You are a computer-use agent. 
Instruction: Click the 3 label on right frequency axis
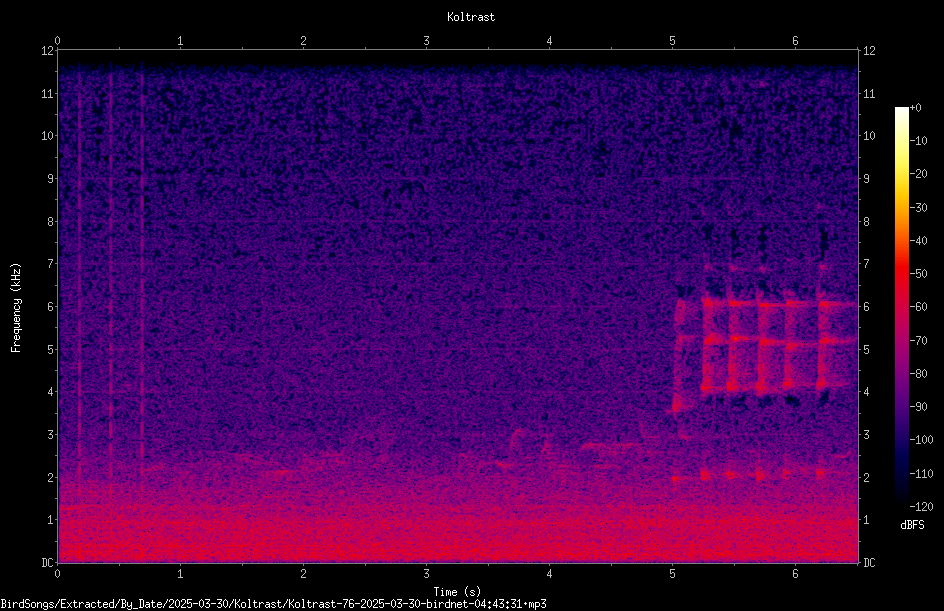coord(866,435)
